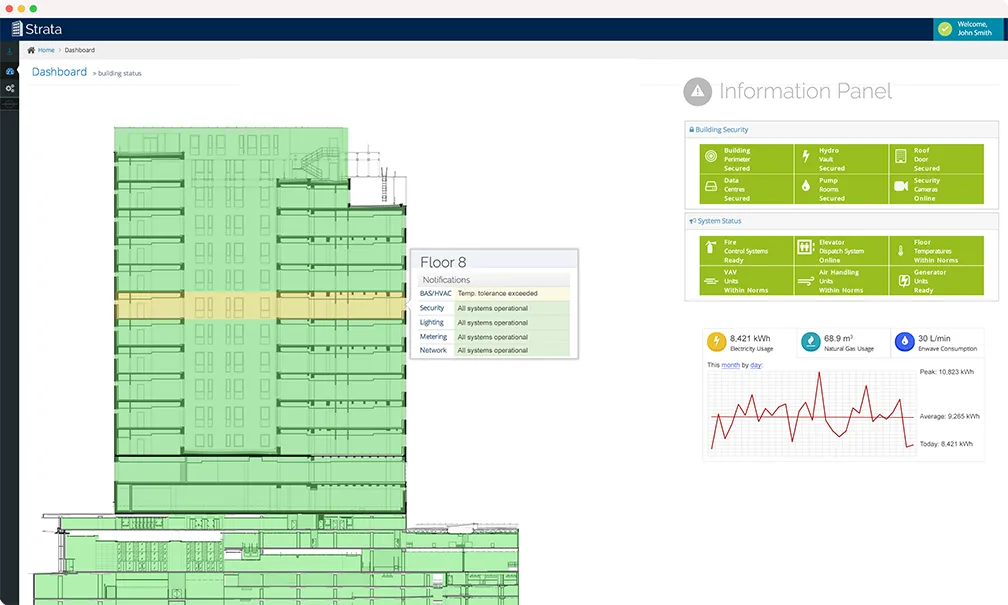Click the day link above the chart
1008x605 pixels.
756,365
